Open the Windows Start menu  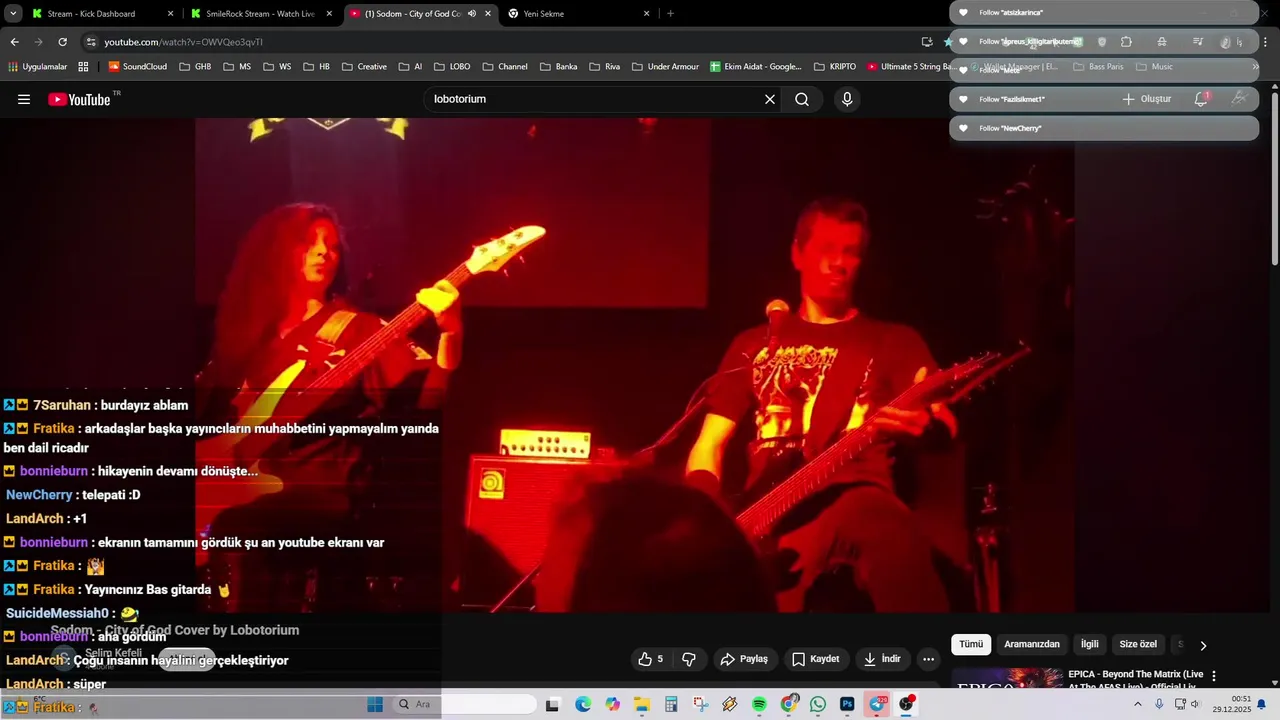point(375,705)
